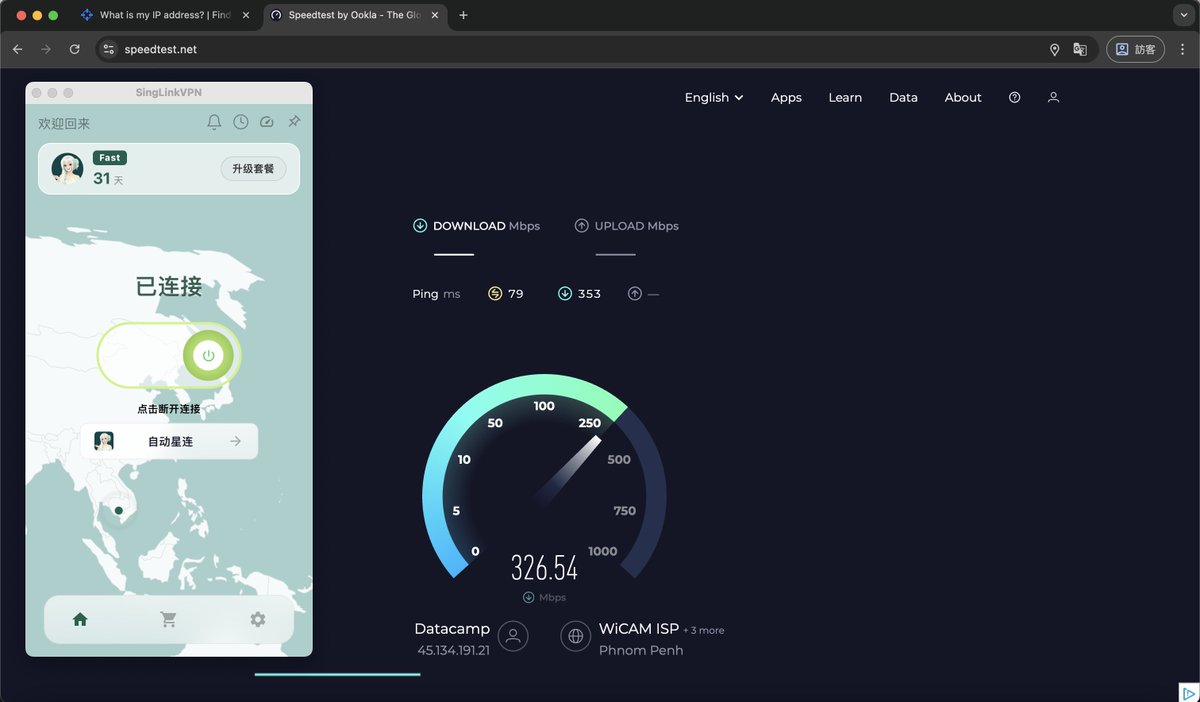This screenshot has width=1200, height=702.
Task: Open the Learn menu on Speedtest
Action: tap(845, 98)
